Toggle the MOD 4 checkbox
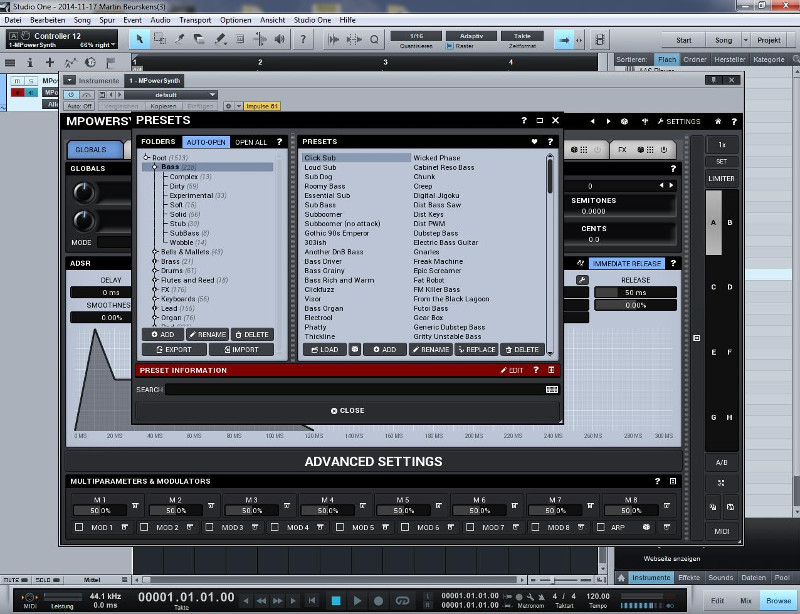Screen dimensions: 800x614 click(x=274, y=527)
